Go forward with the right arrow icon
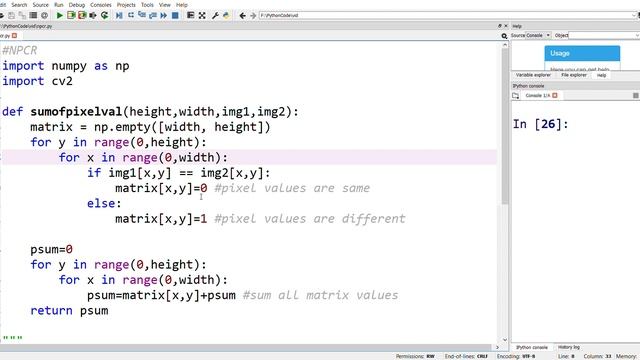Viewport: 640px width, 360px height. (x=253, y=16)
